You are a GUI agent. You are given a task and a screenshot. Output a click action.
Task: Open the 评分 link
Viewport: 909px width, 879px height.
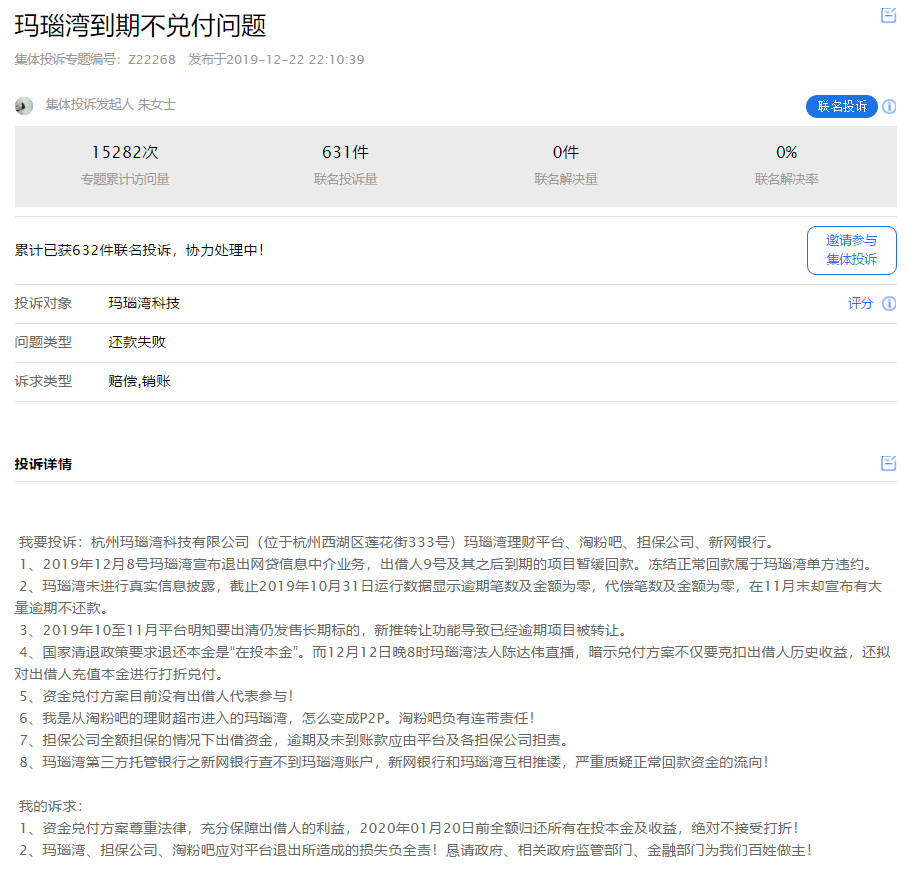pyautogui.click(x=860, y=303)
